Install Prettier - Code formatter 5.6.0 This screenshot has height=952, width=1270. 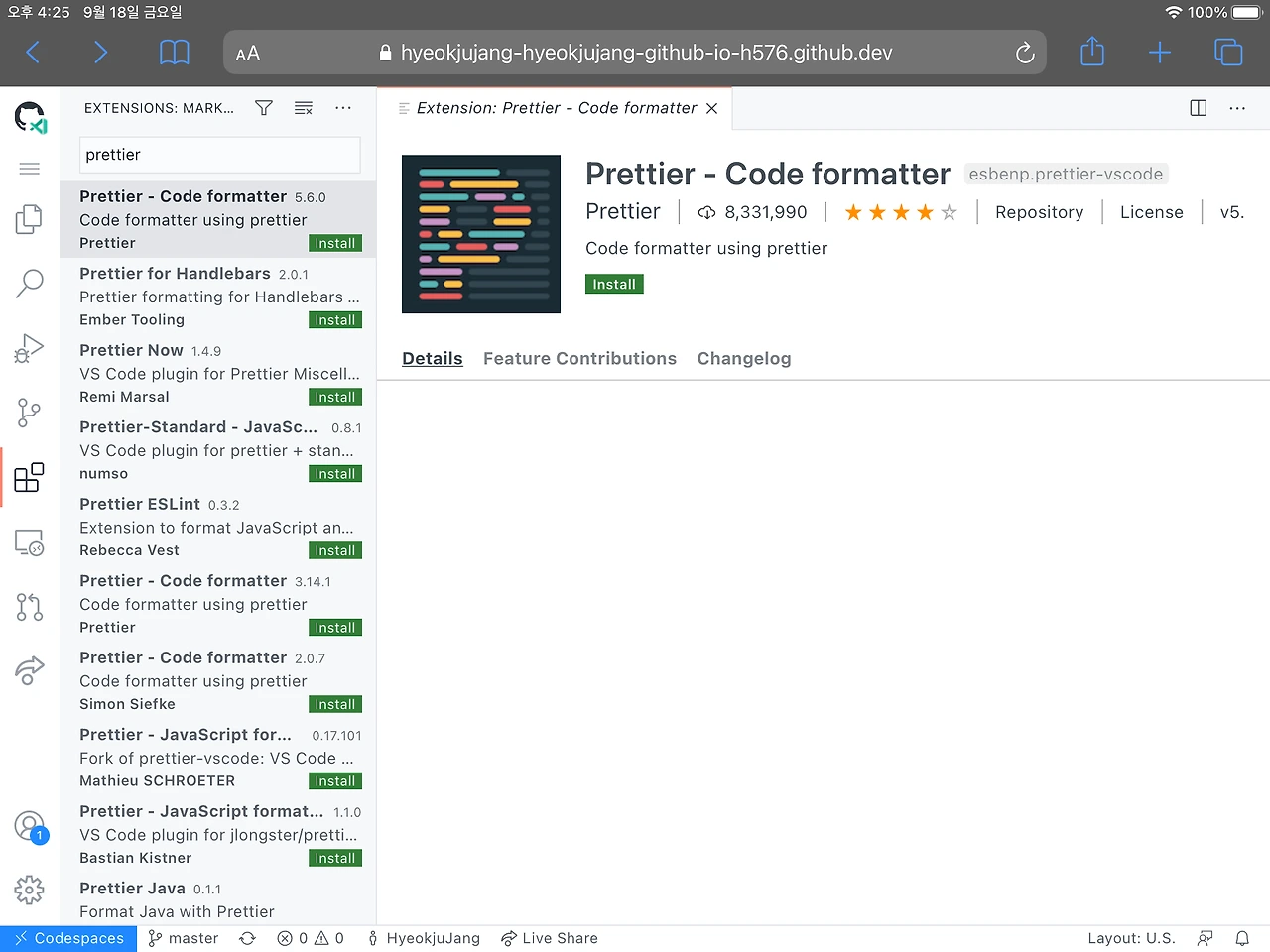click(335, 244)
